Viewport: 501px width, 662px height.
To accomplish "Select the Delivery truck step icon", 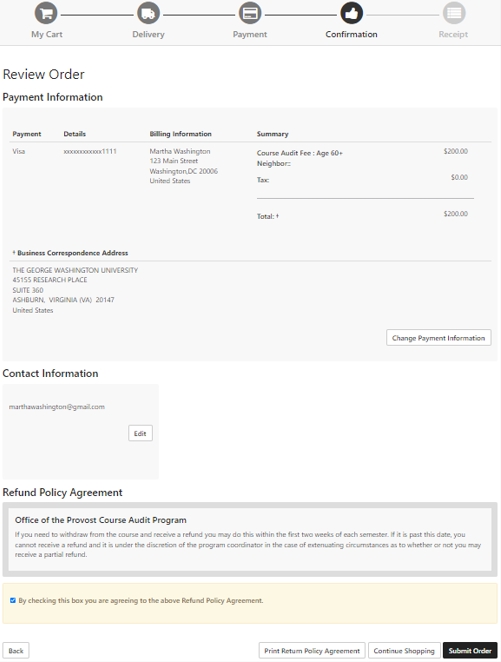I will point(148,14).
